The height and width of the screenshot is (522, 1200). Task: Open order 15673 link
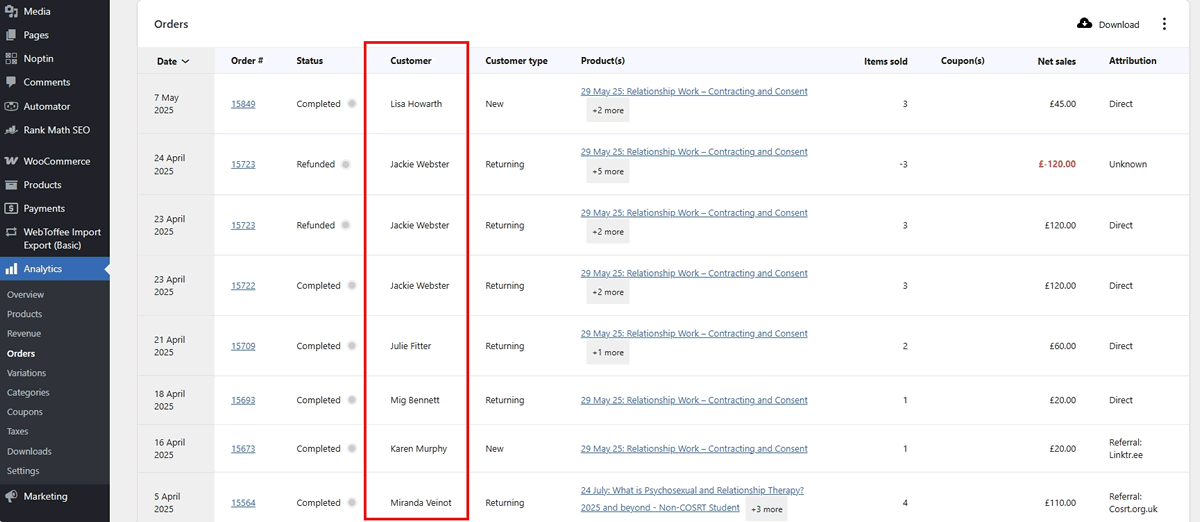243,449
